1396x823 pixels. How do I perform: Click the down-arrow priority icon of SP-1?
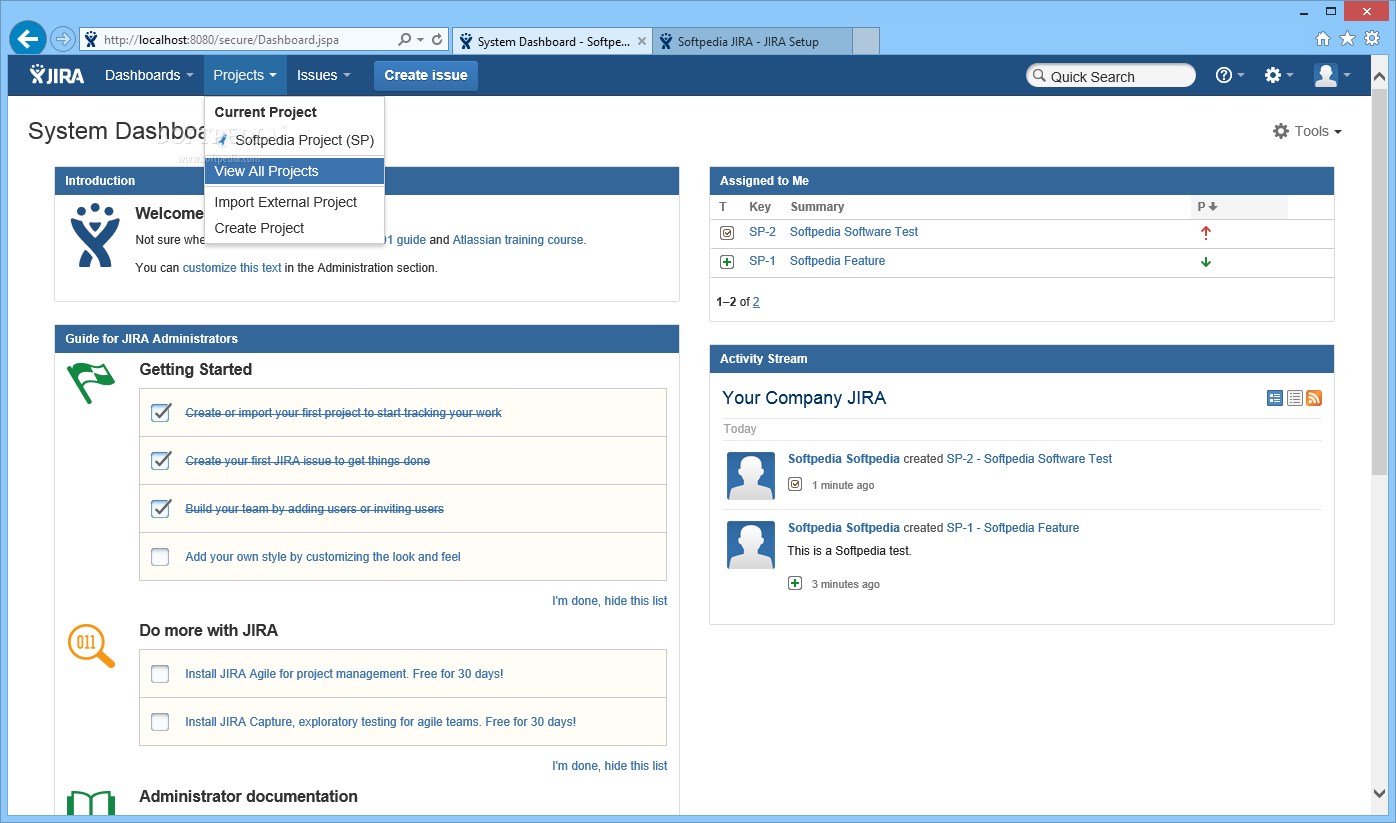[1206, 262]
